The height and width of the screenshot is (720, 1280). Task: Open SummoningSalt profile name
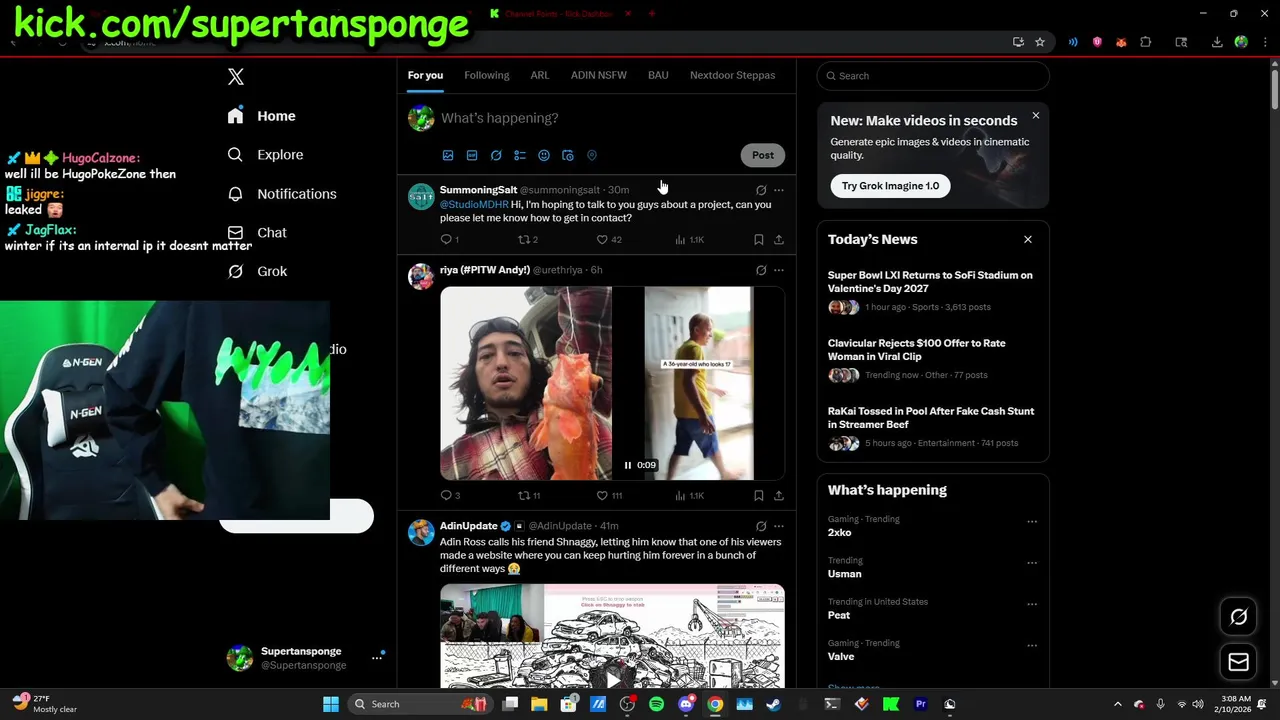click(478, 190)
